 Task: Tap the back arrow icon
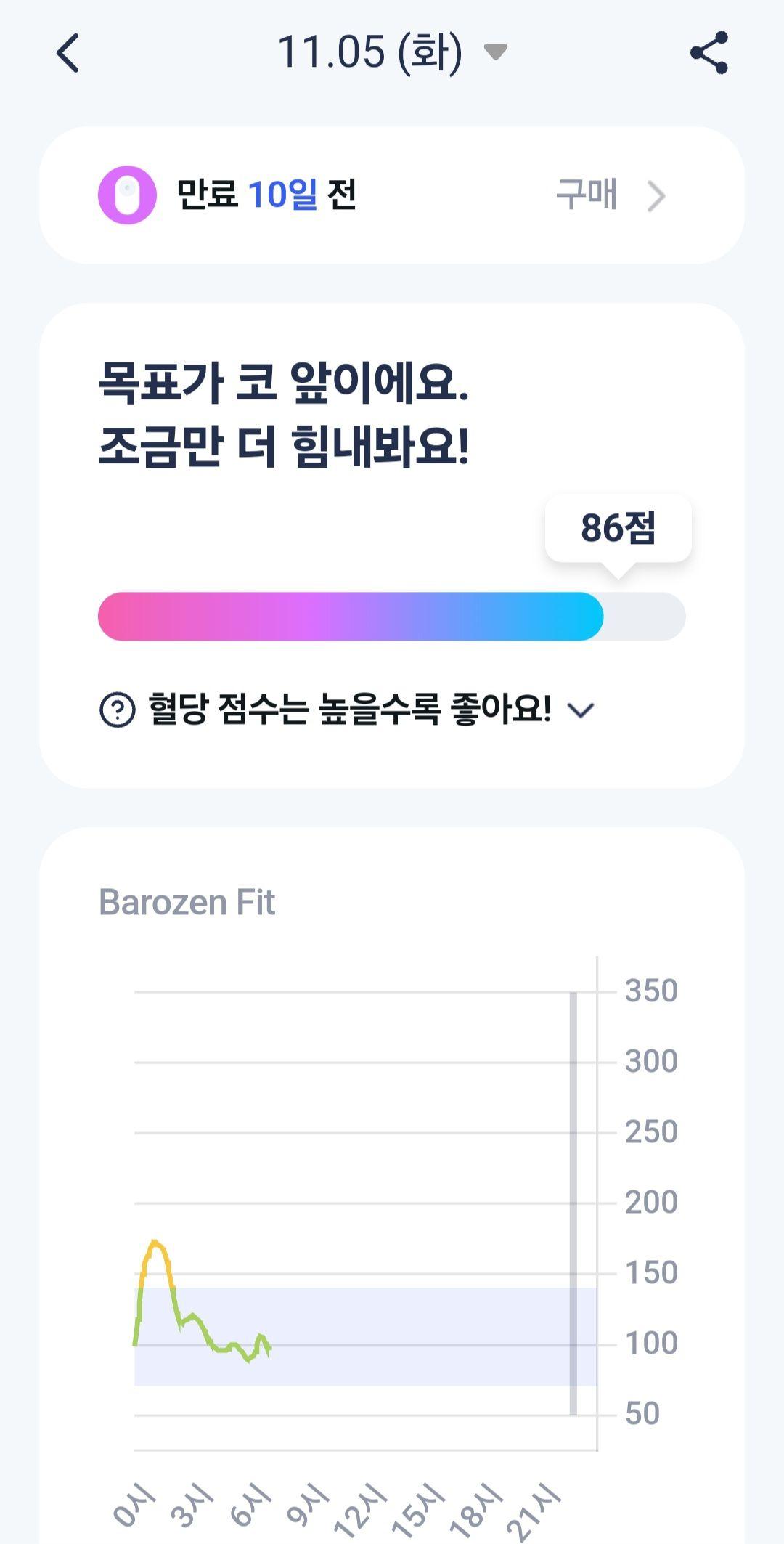[68, 53]
